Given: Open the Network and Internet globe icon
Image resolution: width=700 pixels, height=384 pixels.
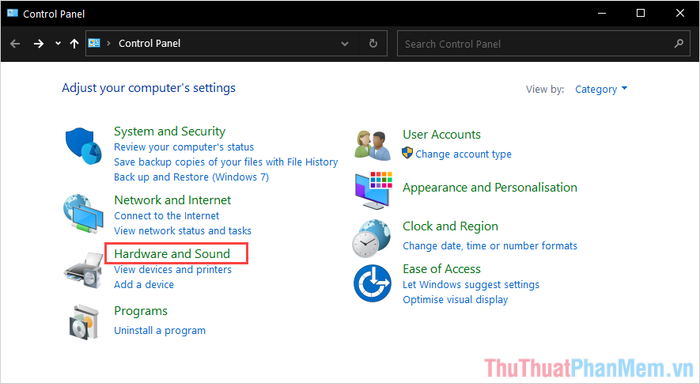Looking at the screenshot, I should click(83, 214).
